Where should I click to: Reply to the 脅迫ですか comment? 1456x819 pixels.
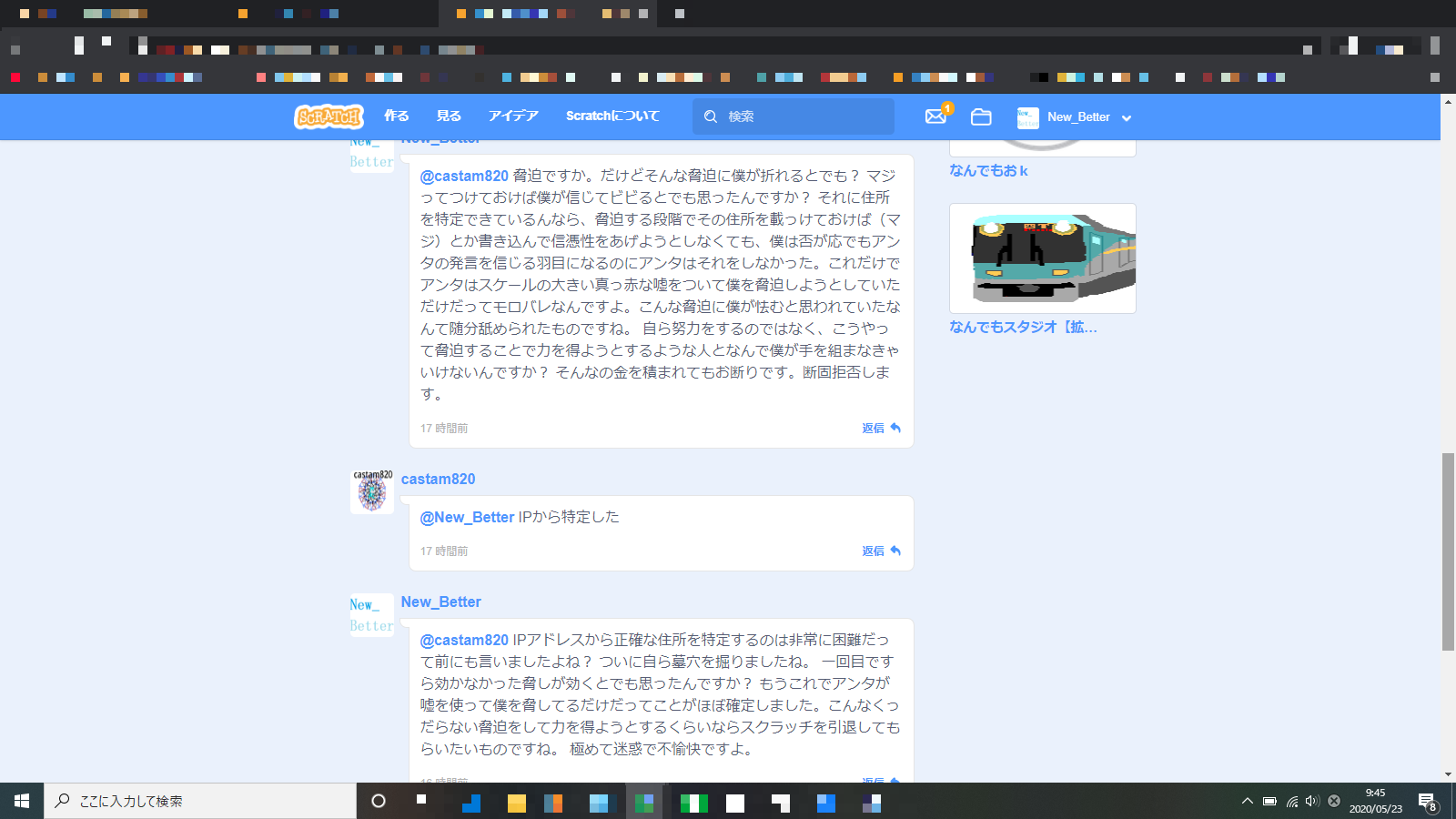pyautogui.click(x=881, y=428)
